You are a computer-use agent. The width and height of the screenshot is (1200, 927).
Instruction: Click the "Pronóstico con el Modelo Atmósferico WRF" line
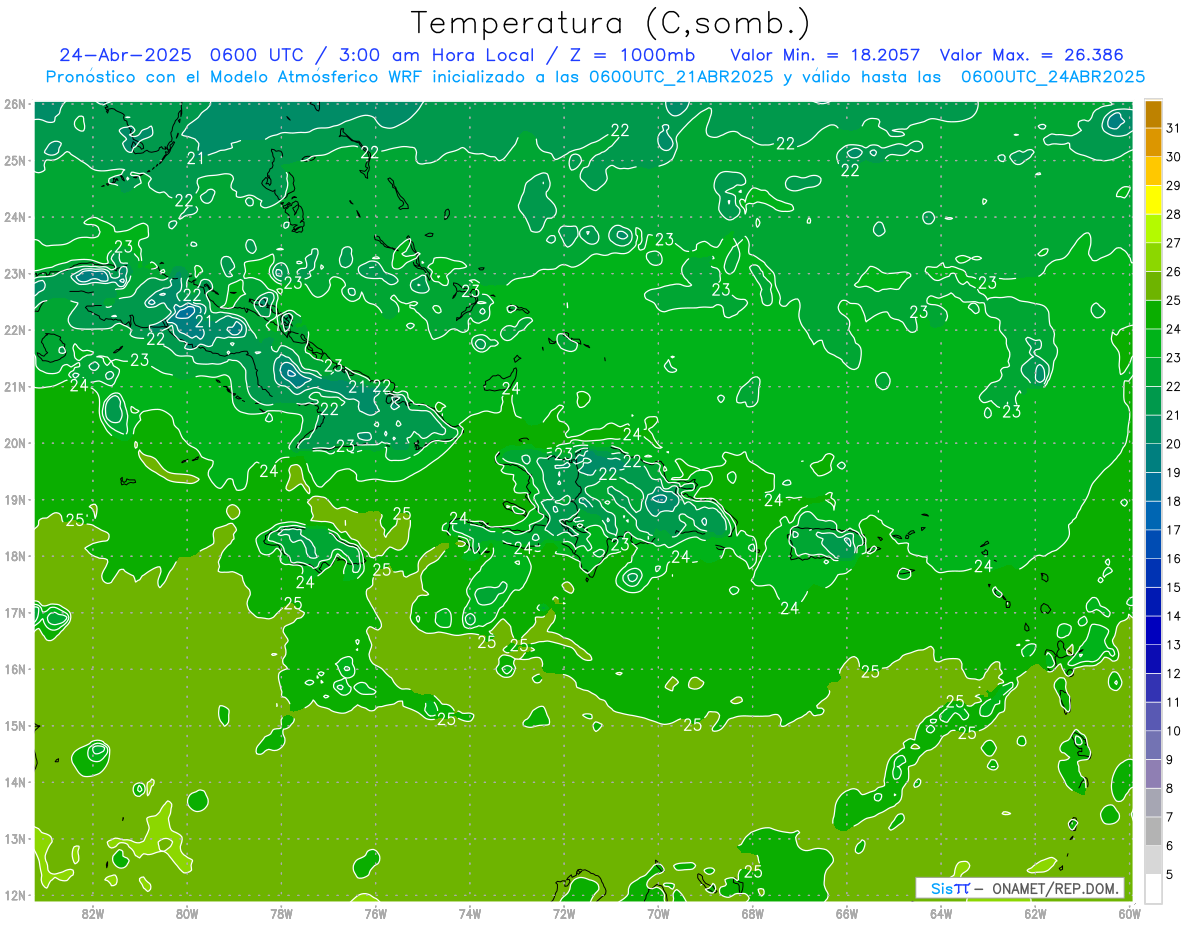[235, 77]
